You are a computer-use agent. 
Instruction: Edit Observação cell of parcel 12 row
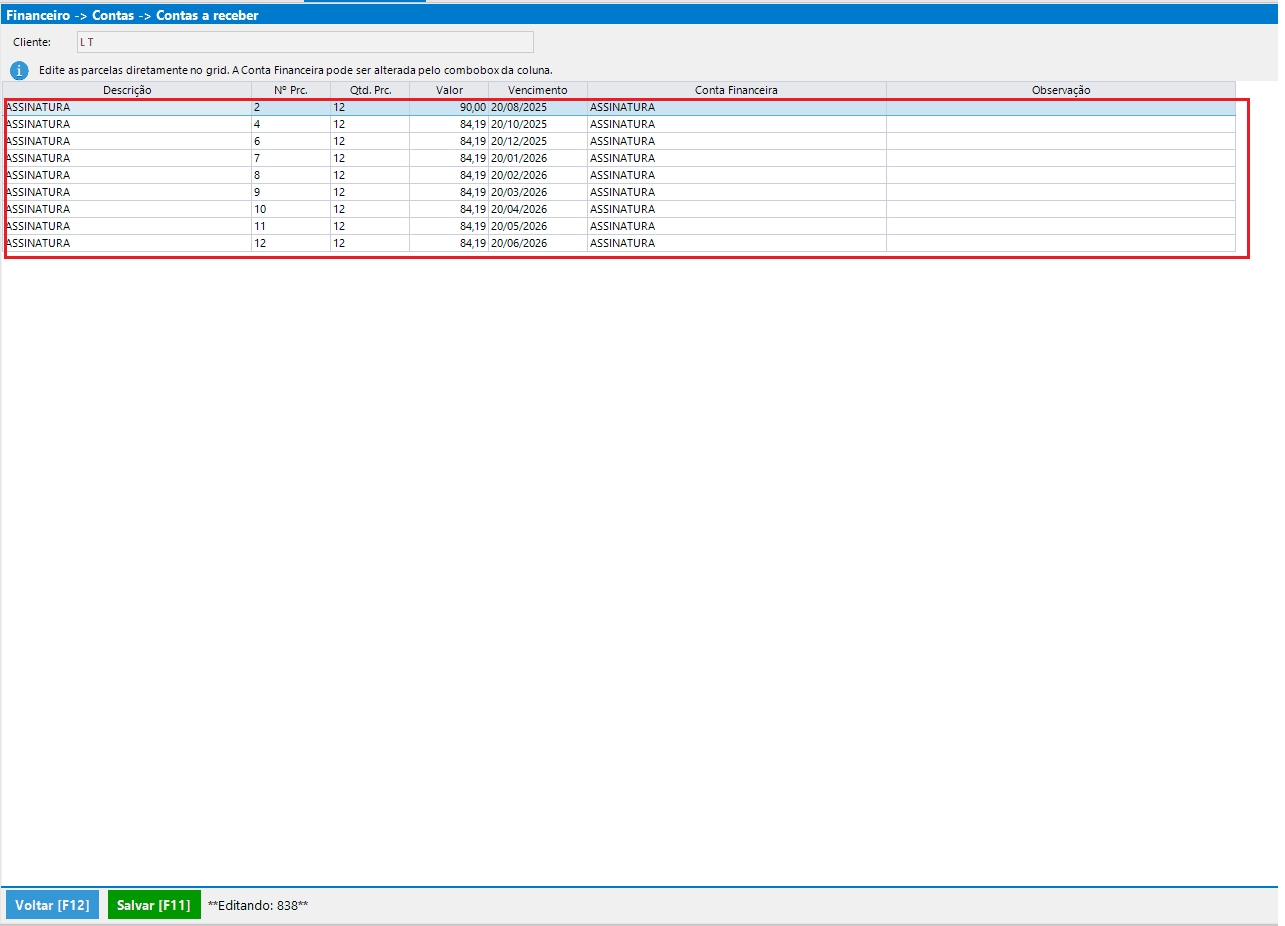(1061, 243)
